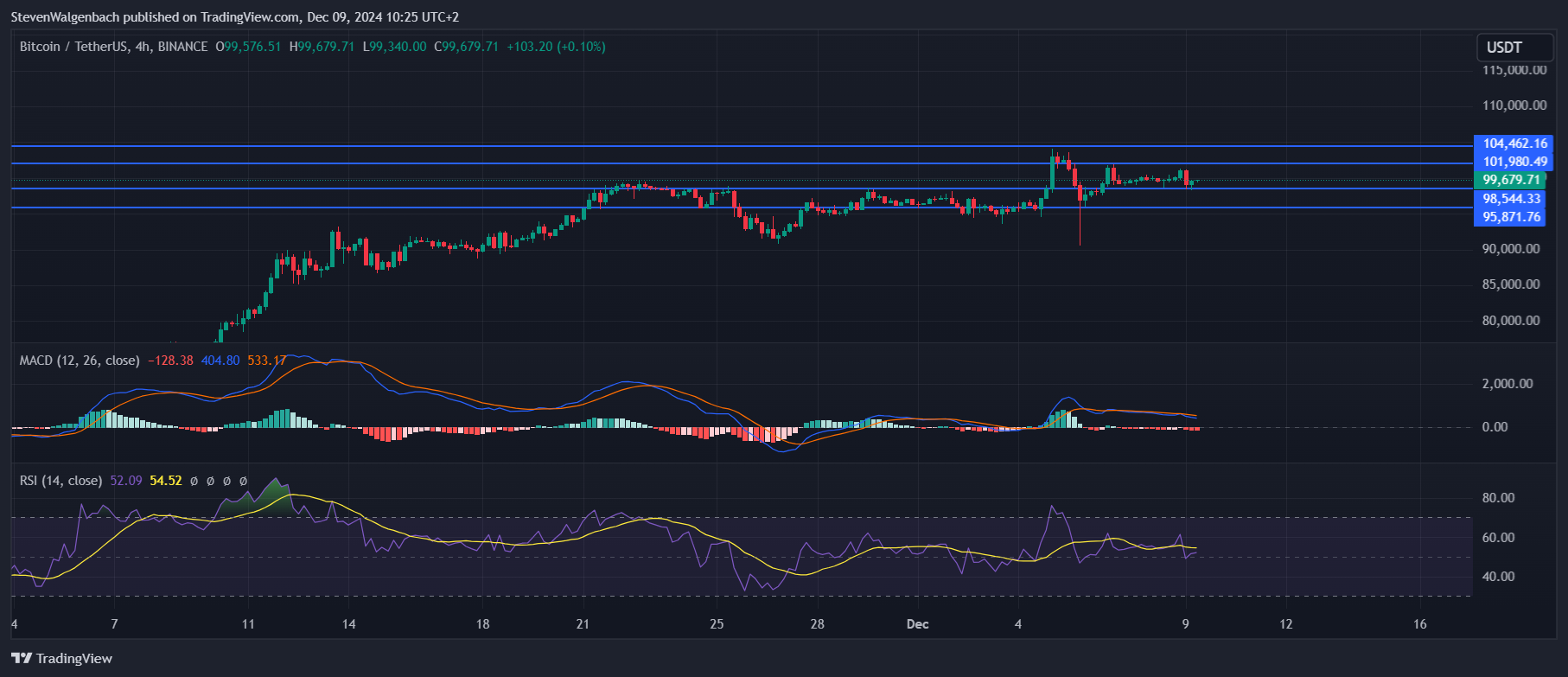The image size is (1568, 677).
Task: Click the MACD (12, 26, close) legend
Action: 80,361
